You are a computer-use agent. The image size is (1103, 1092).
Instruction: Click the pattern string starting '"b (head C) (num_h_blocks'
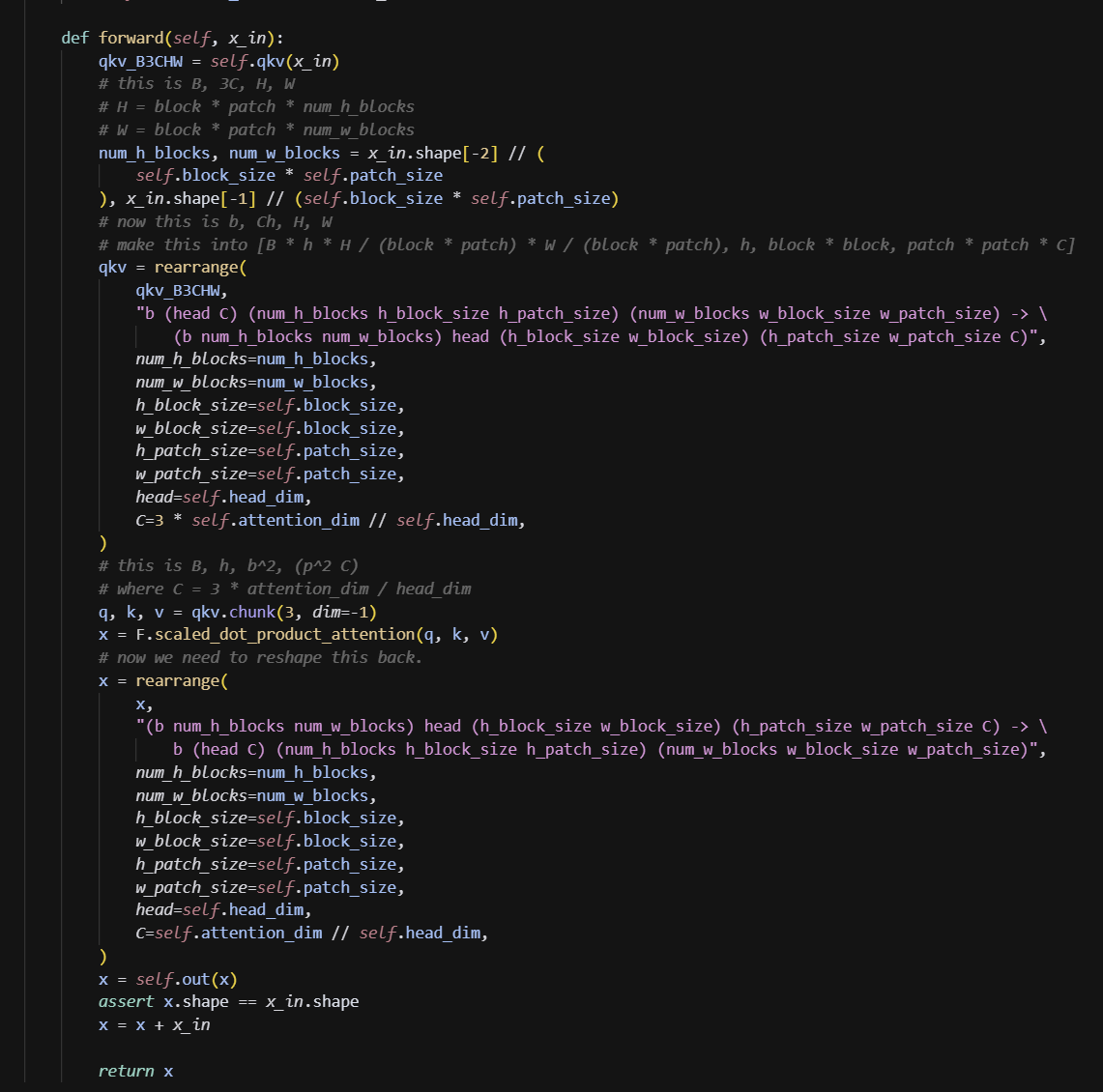pyautogui.click(x=592, y=314)
